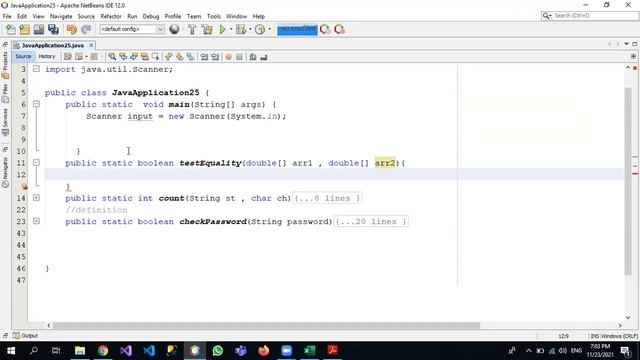This screenshot has height=360, width=640.
Task: Click the vertical editor scrollbar
Action: click(628, 182)
